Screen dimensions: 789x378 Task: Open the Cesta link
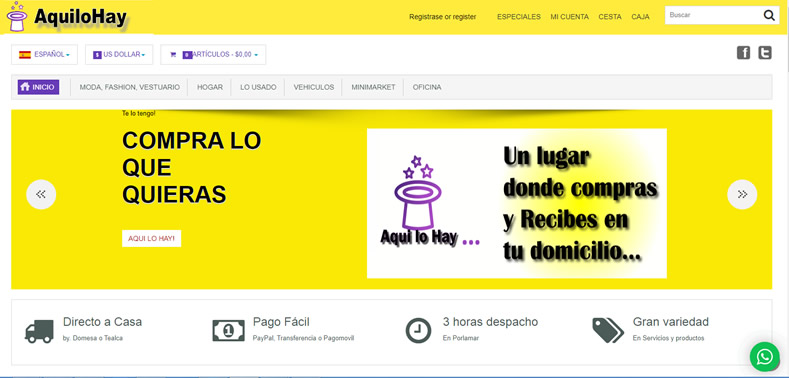610,17
